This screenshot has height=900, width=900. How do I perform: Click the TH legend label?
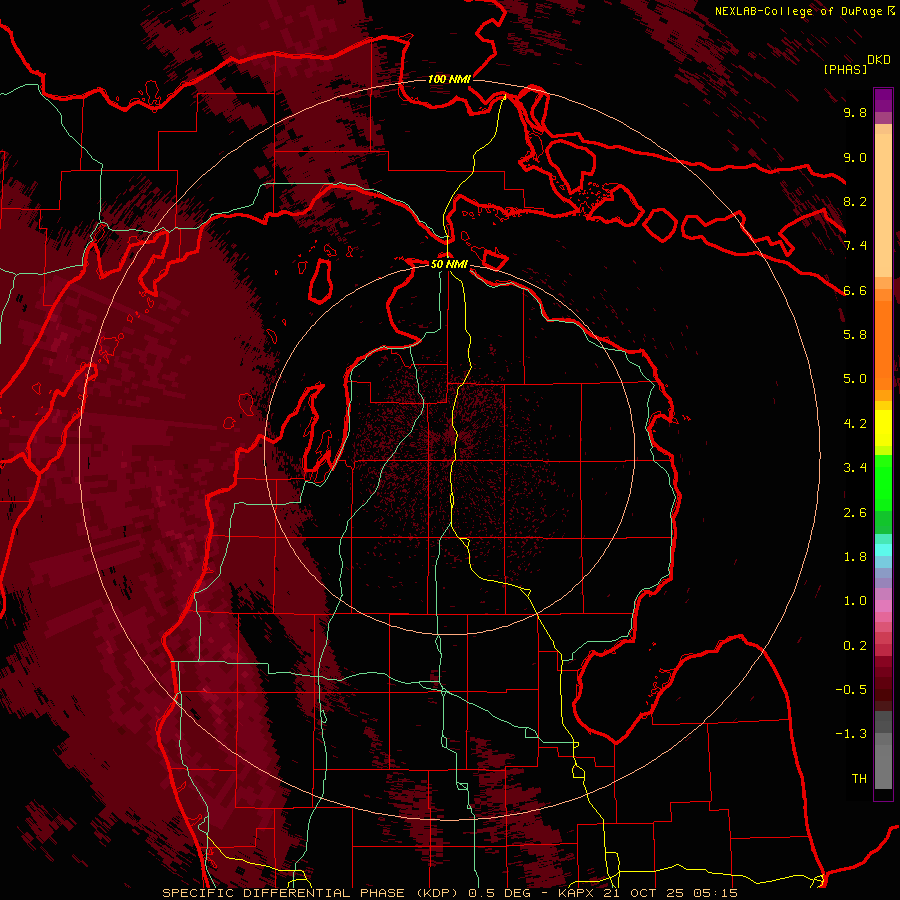pyautogui.click(x=859, y=779)
